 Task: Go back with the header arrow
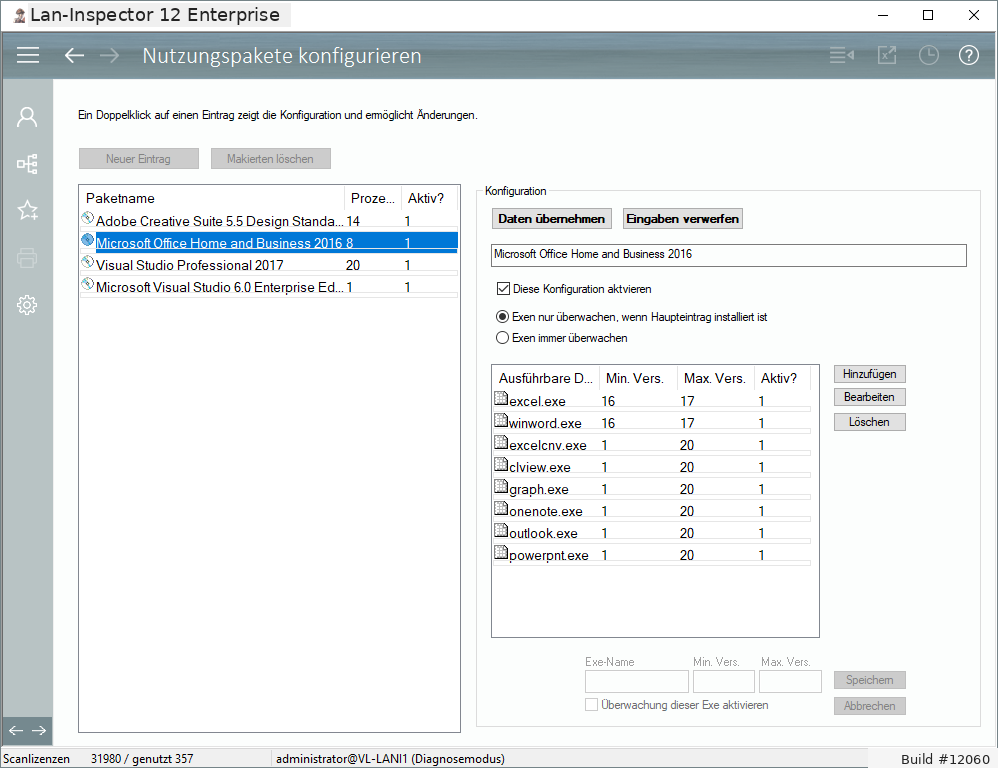tap(74, 55)
